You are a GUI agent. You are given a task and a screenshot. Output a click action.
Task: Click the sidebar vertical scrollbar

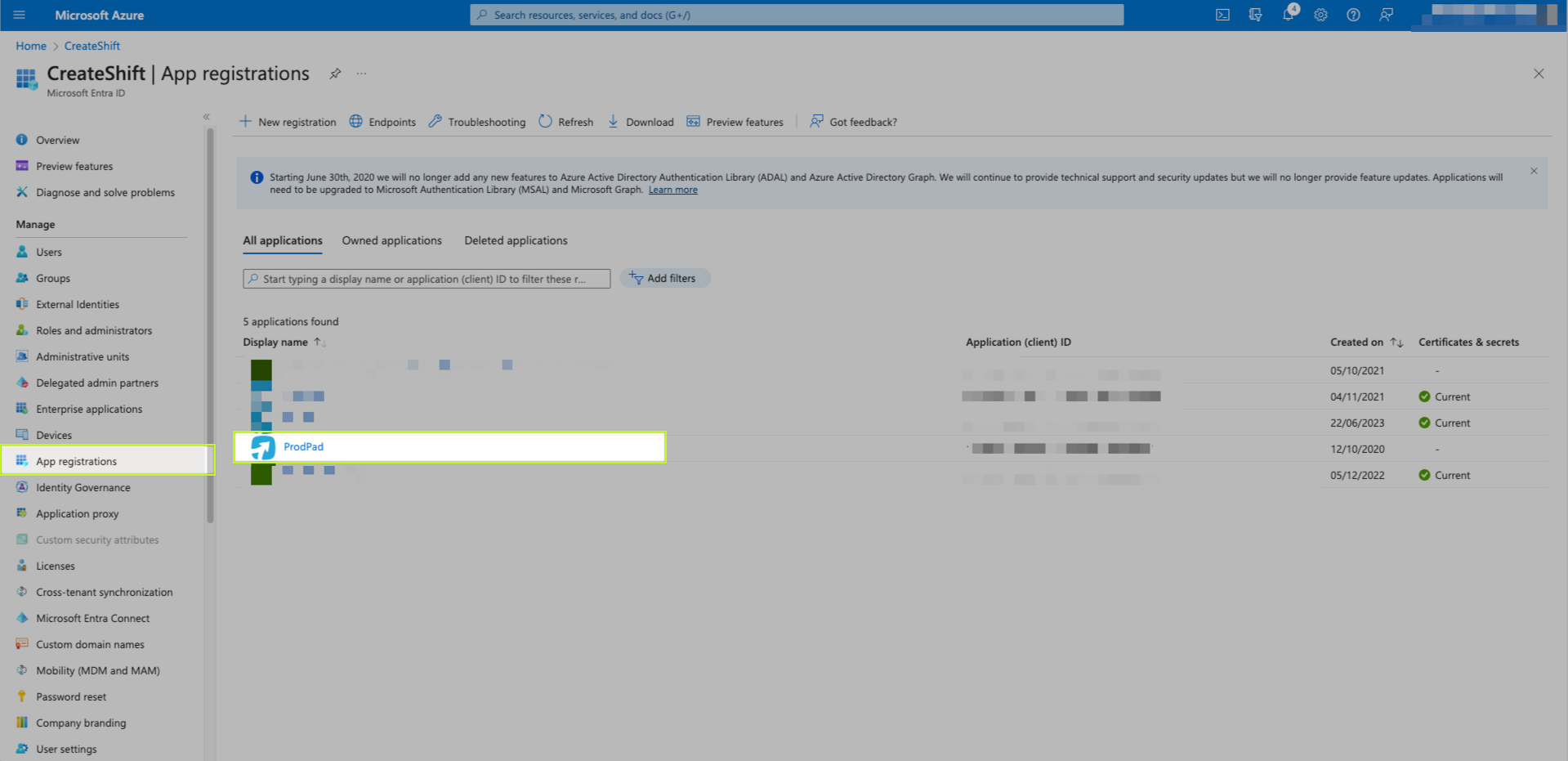click(210, 325)
